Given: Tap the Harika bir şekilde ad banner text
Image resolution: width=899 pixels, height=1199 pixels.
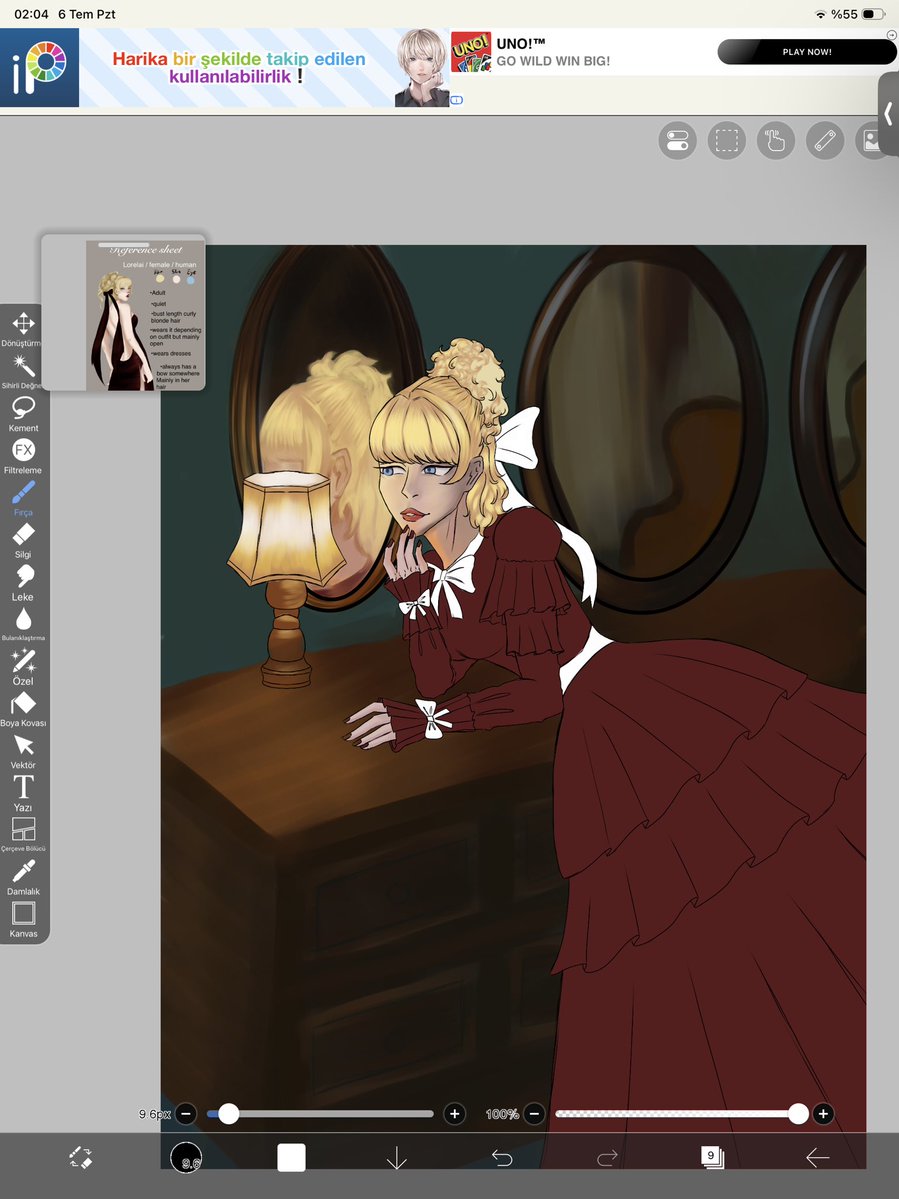Looking at the screenshot, I should tap(239, 67).
